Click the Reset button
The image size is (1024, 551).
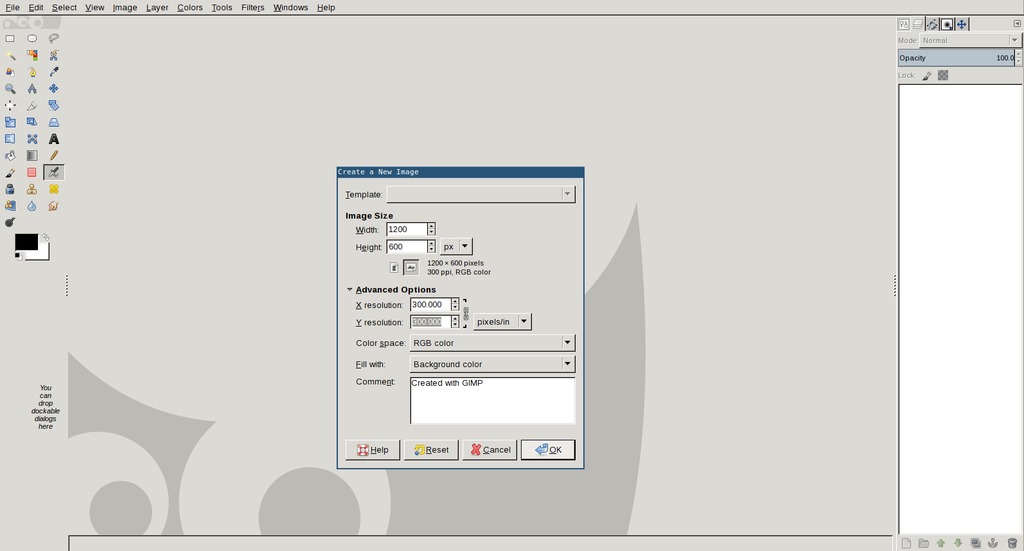[431, 449]
